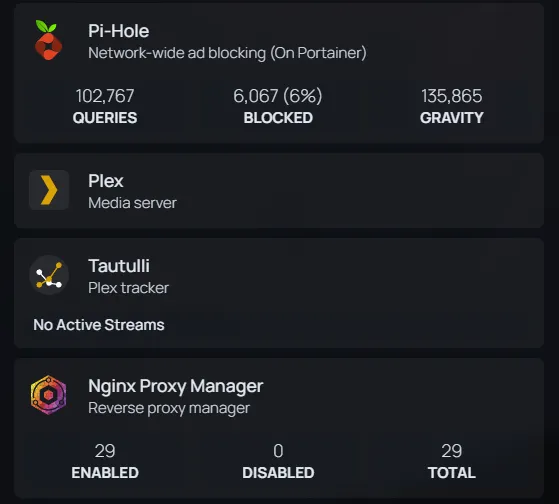Click the 6,067 (6%) blocked stat
The height and width of the screenshot is (504, 559).
click(278, 106)
